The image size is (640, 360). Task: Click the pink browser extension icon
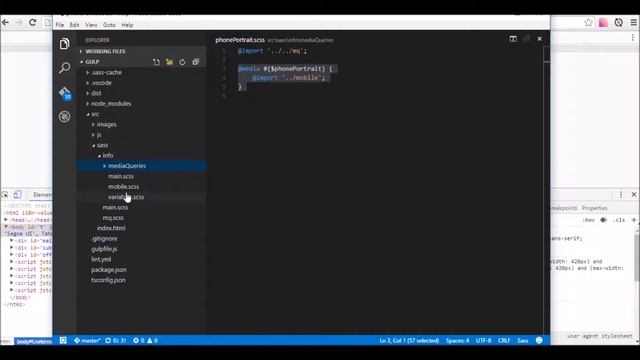[603, 23]
